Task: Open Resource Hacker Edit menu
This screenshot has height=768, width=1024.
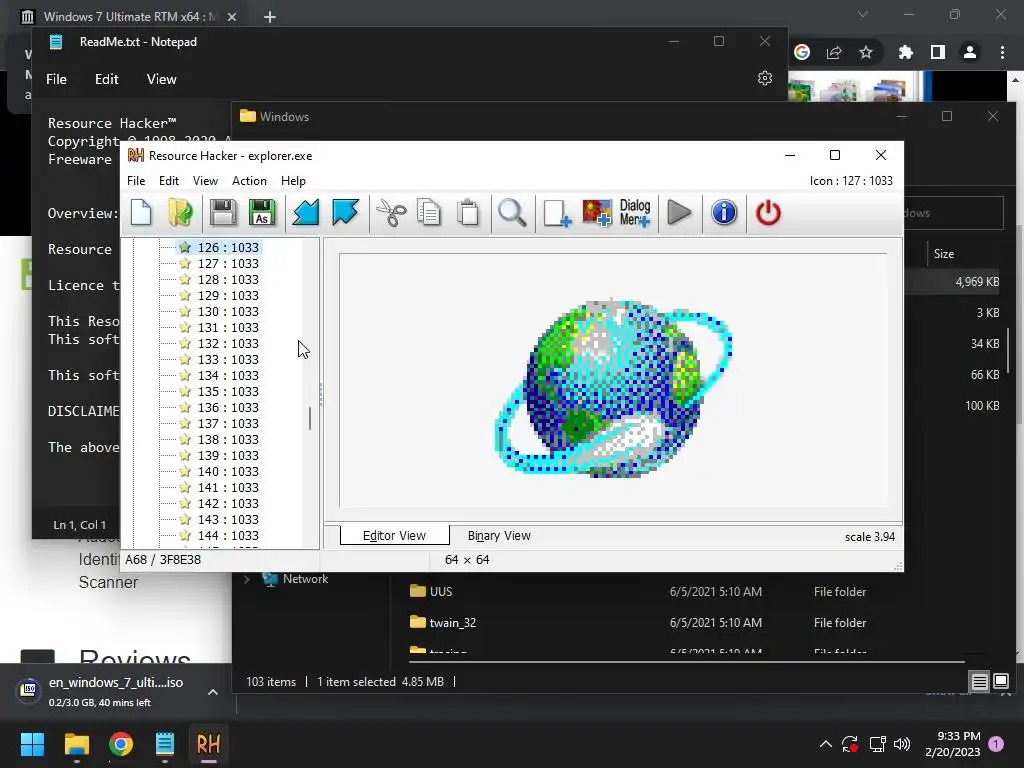Action: (x=168, y=181)
